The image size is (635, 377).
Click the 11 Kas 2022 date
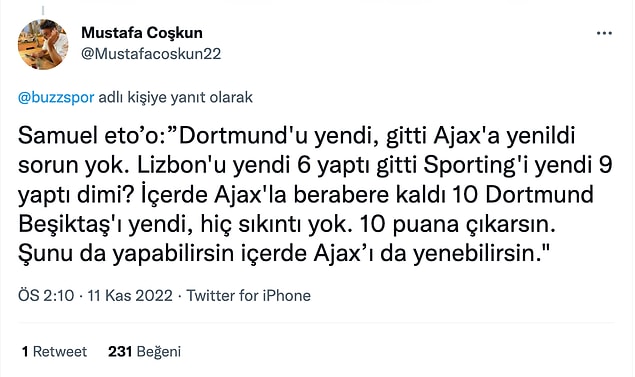tap(130, 296)
